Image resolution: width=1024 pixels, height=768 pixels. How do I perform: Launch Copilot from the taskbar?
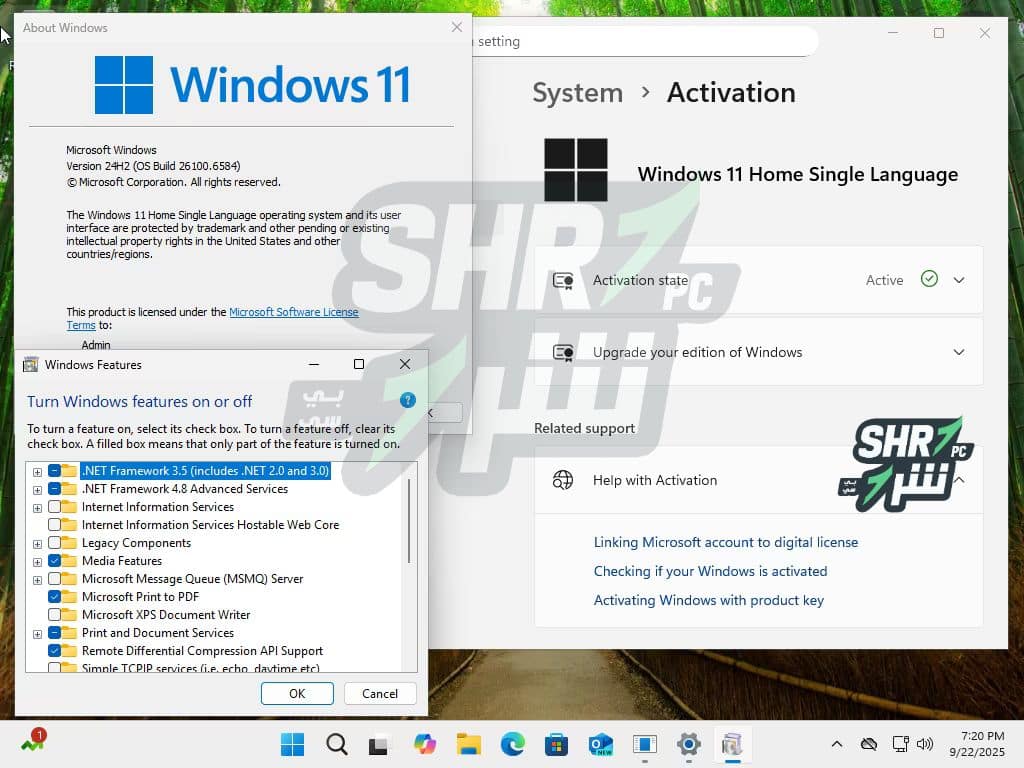(x=425, y=744)
